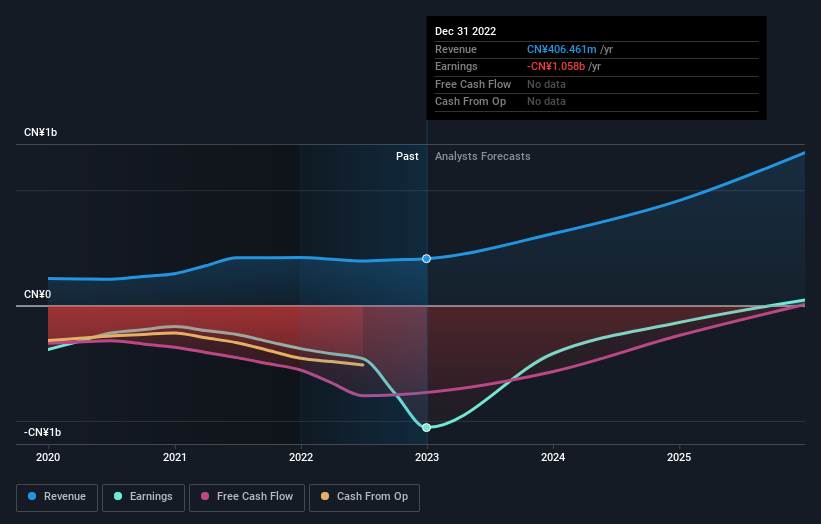
Task: Click the 2022 x-axis label
Action: tap(301, 458)
